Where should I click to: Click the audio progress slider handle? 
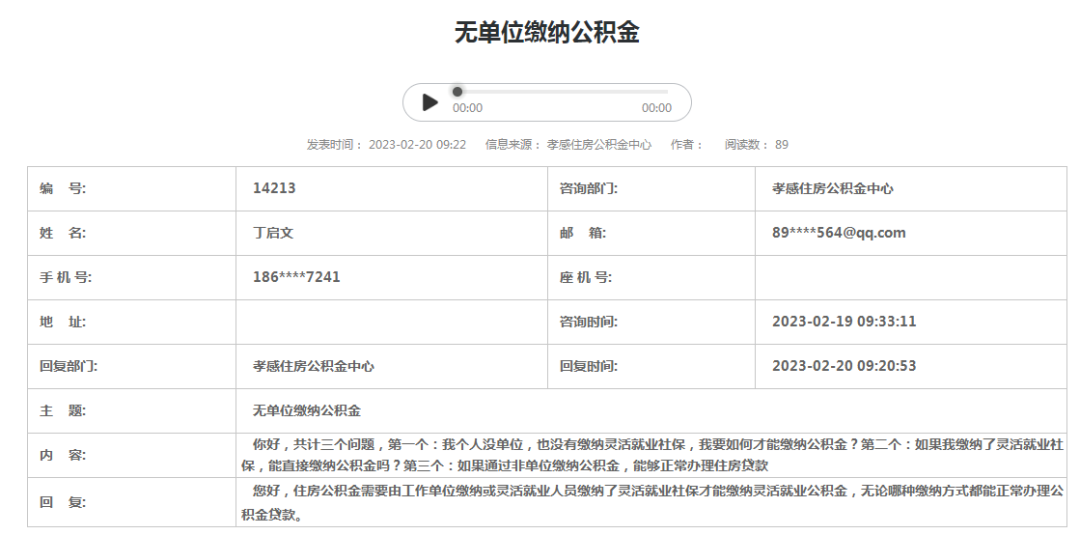457,91
